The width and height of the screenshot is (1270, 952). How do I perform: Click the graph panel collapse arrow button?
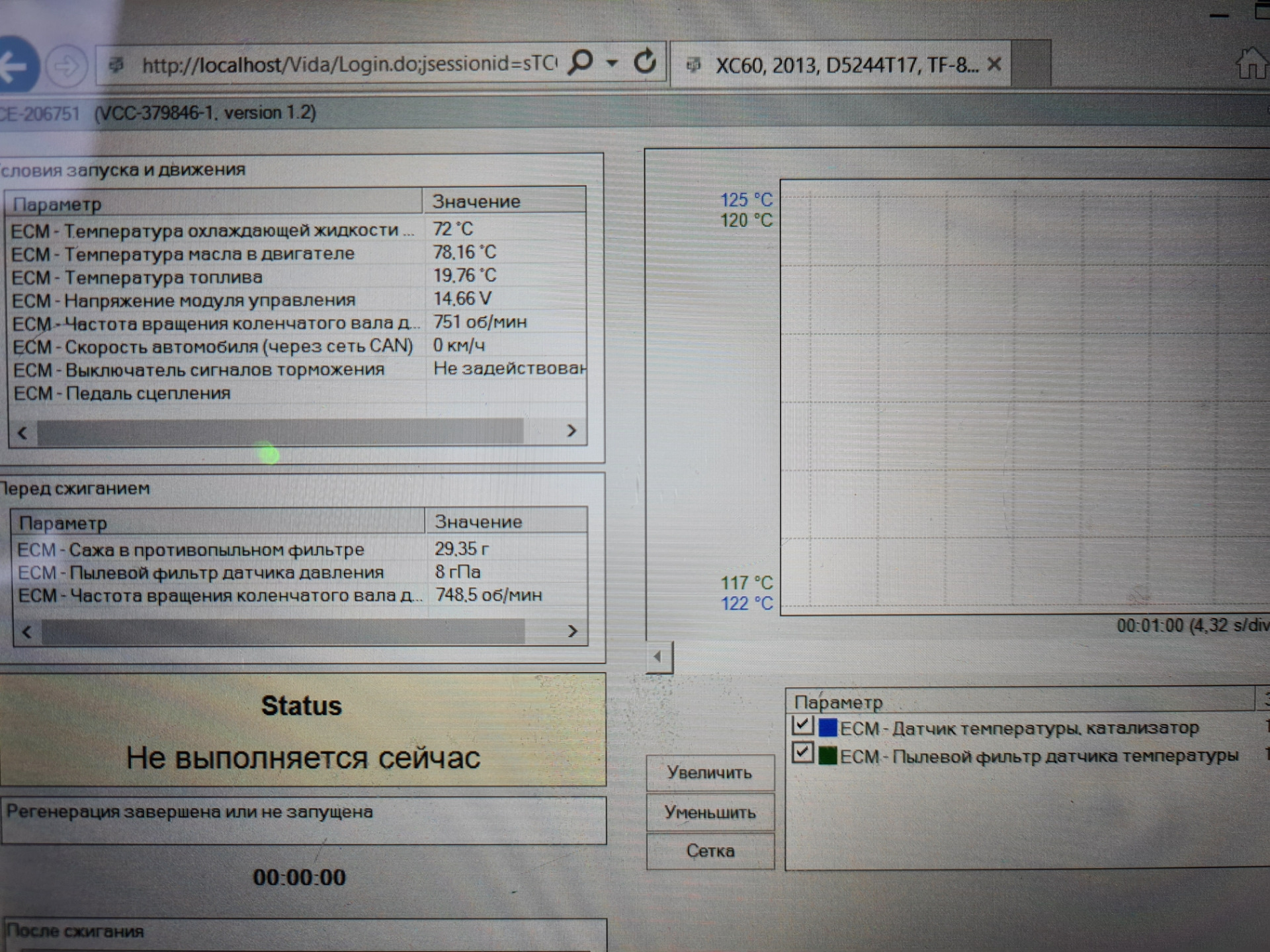tap(658, 657)
